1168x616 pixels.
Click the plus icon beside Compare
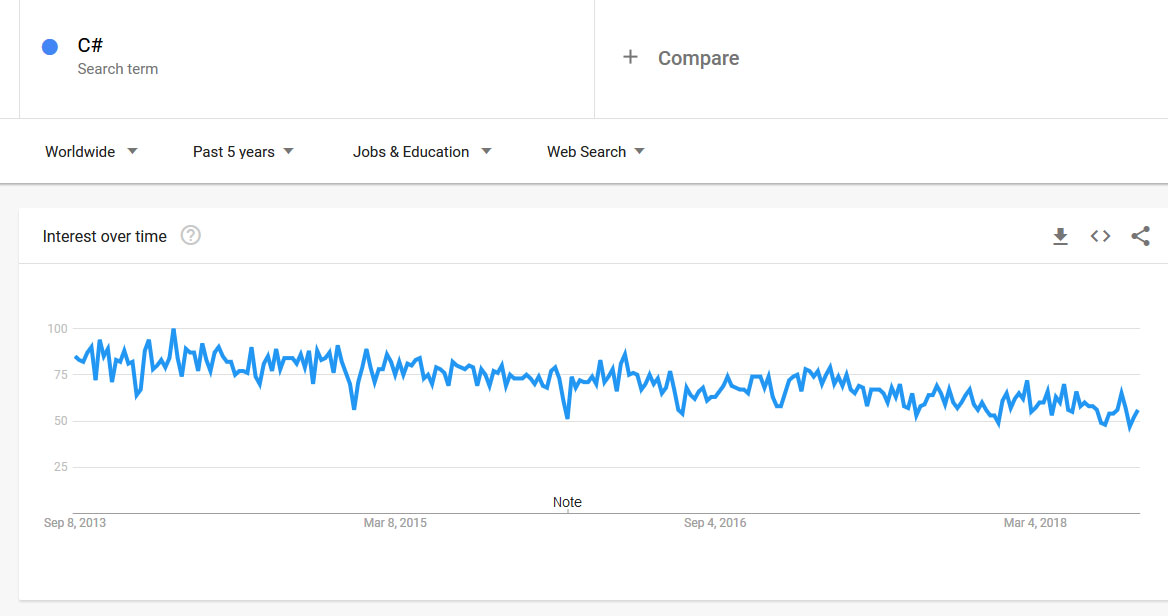(x=630, y=58)
